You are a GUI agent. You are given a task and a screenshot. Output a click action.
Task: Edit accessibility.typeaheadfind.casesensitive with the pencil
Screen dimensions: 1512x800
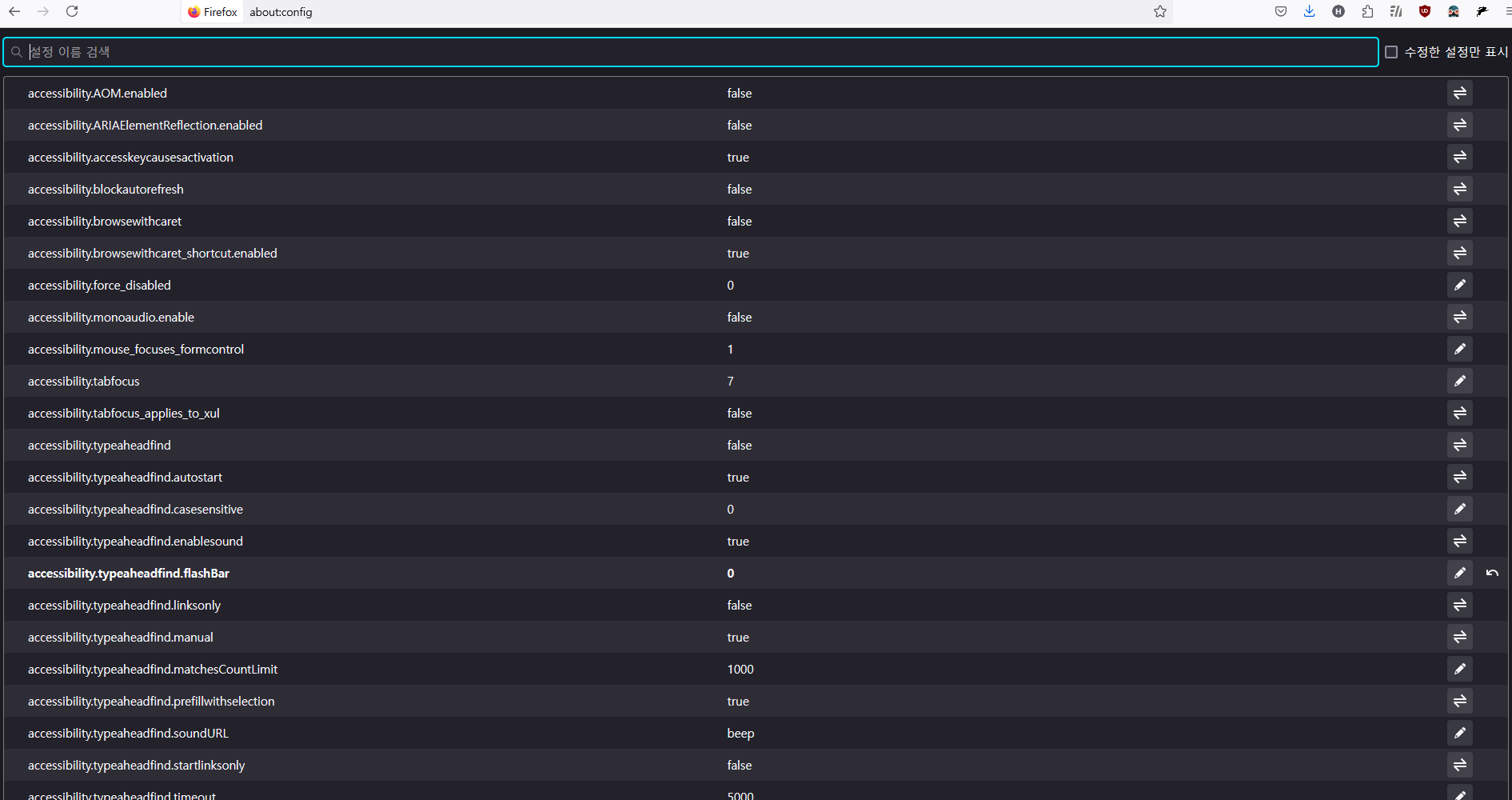[1460, 509]
